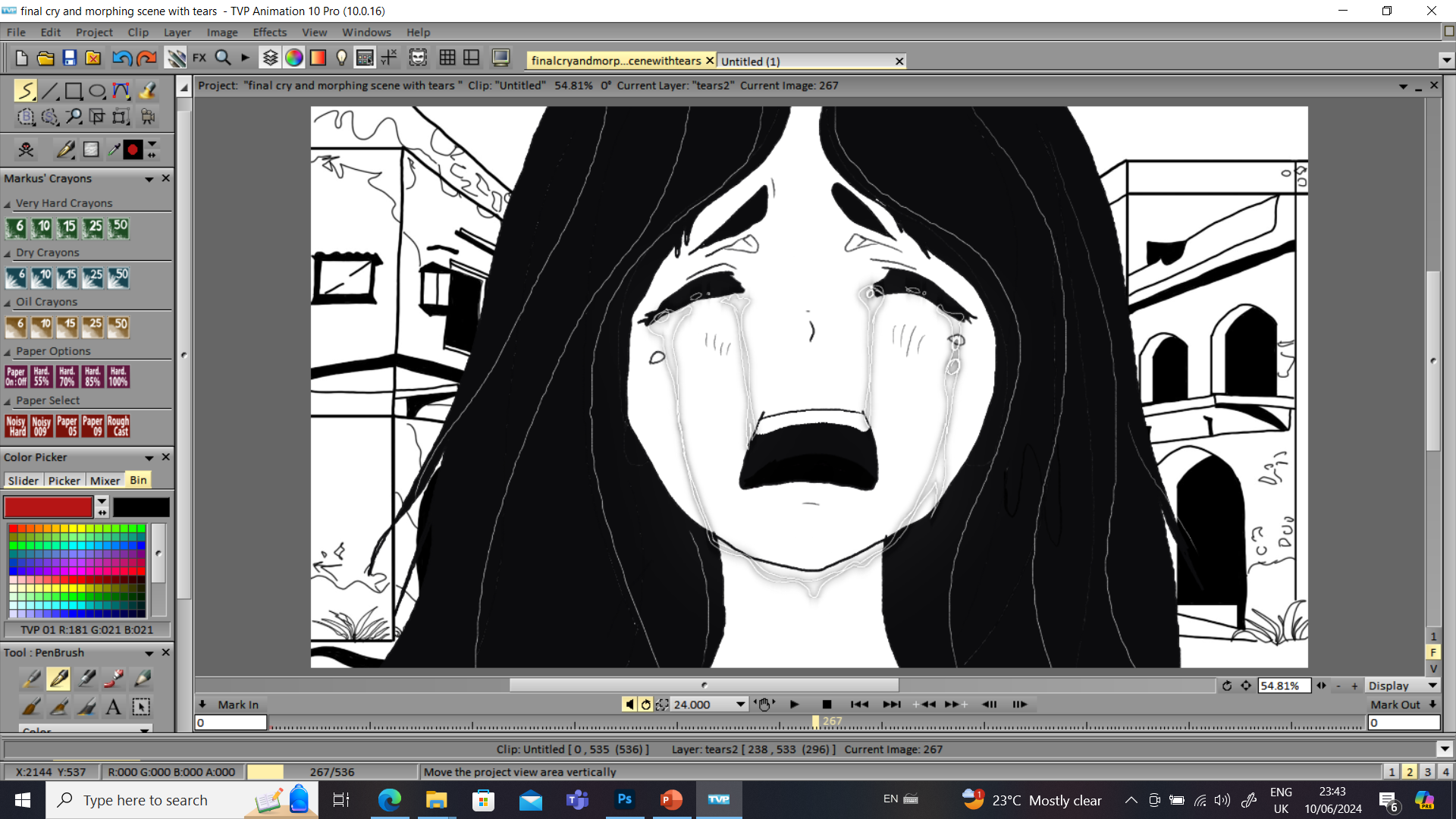
Task: Click the Mark Out button
Action: click(x=1395, y=704)
